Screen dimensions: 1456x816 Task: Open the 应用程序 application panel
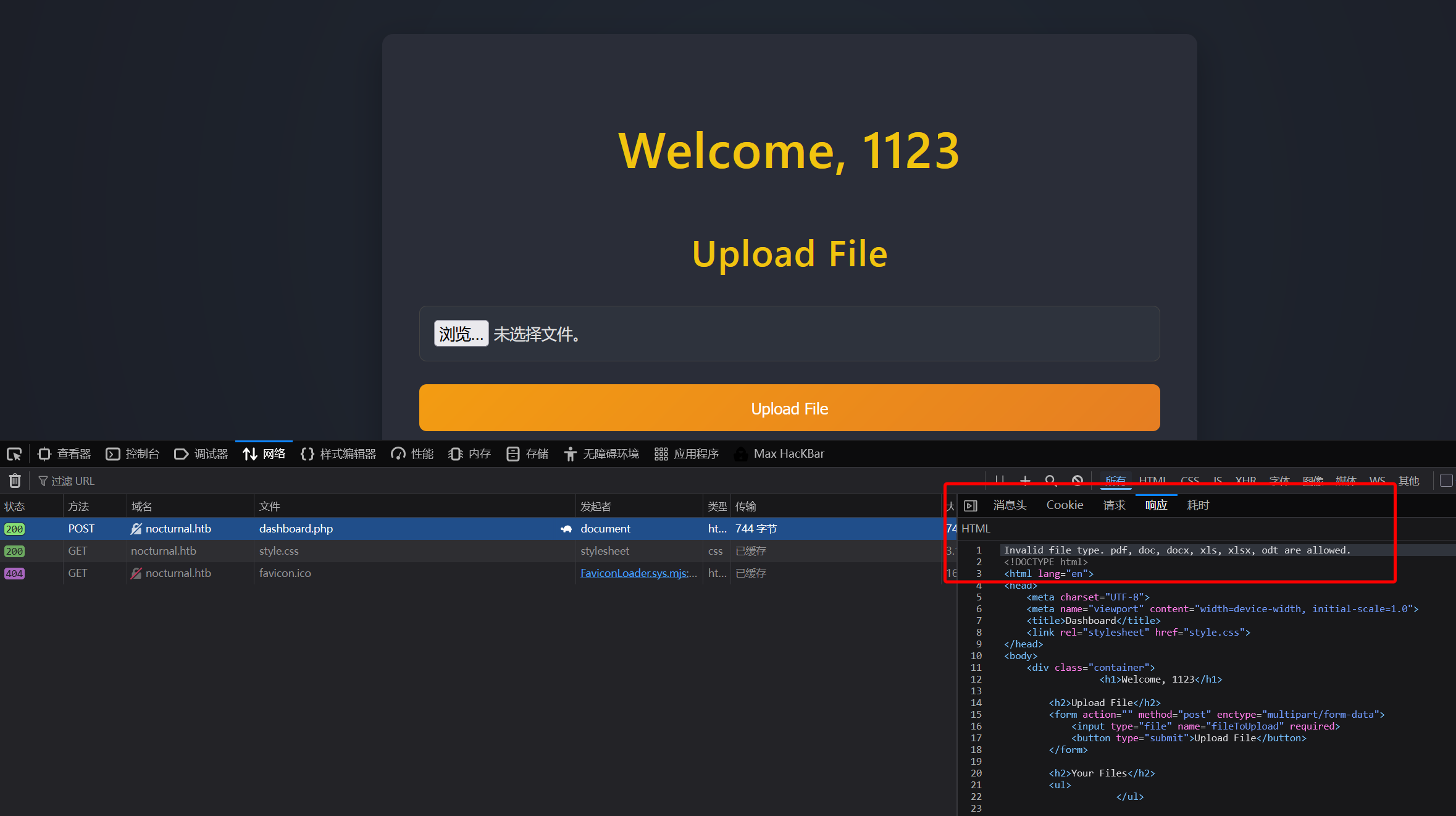click(x=687, y=454)
